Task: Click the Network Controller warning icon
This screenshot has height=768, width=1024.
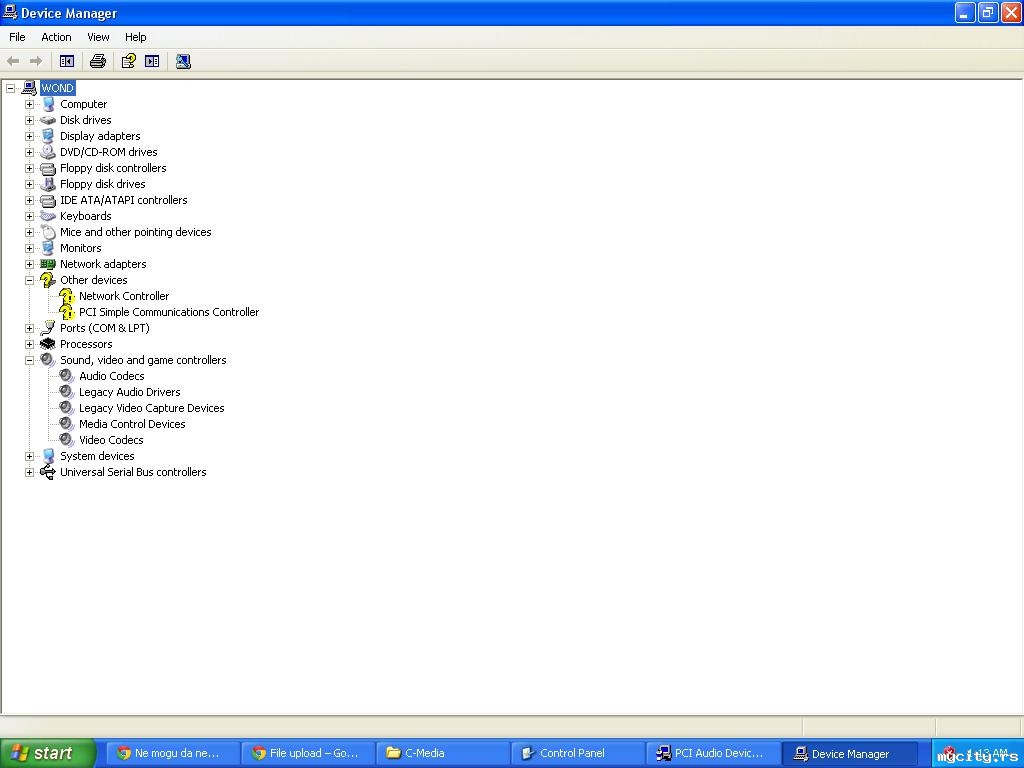Action: click(x=67, y=296)
